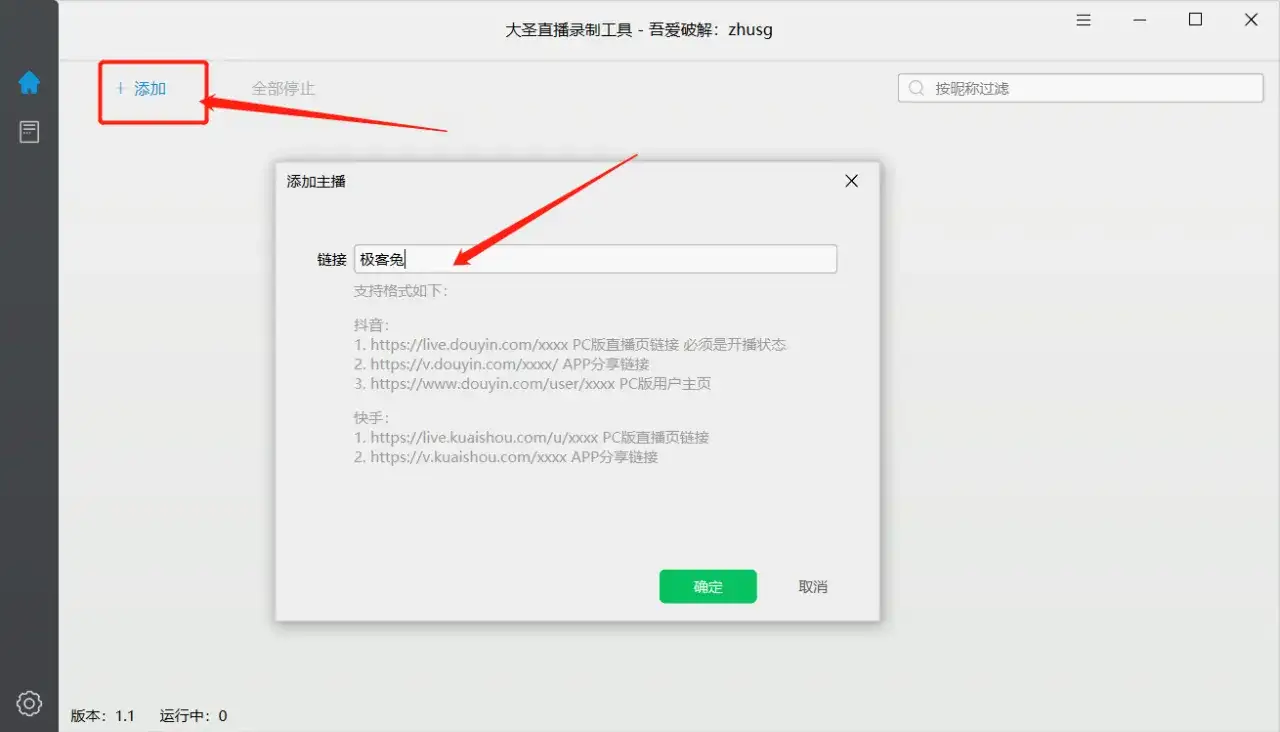The image size is (1280, 732).
Task: Click the search magnifier icon
Action: tap(916, 88)
